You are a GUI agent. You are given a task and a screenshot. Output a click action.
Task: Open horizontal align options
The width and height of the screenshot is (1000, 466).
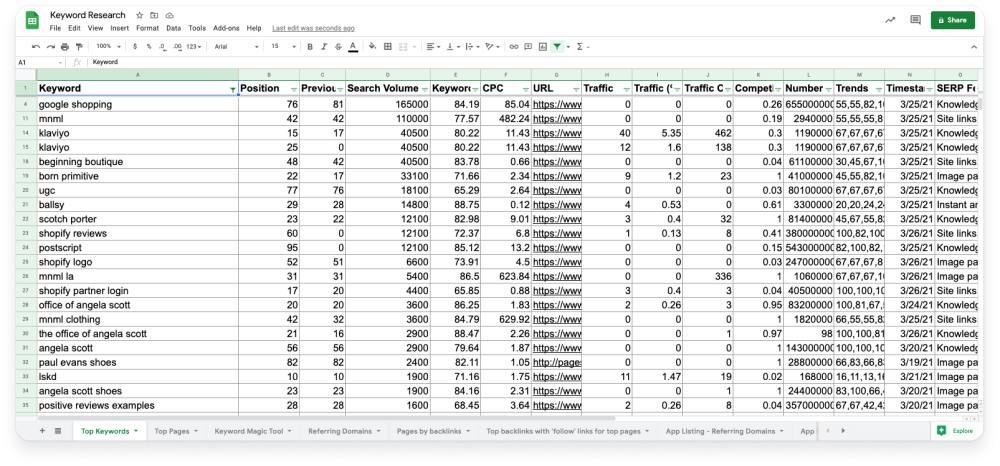pos(433,47)
